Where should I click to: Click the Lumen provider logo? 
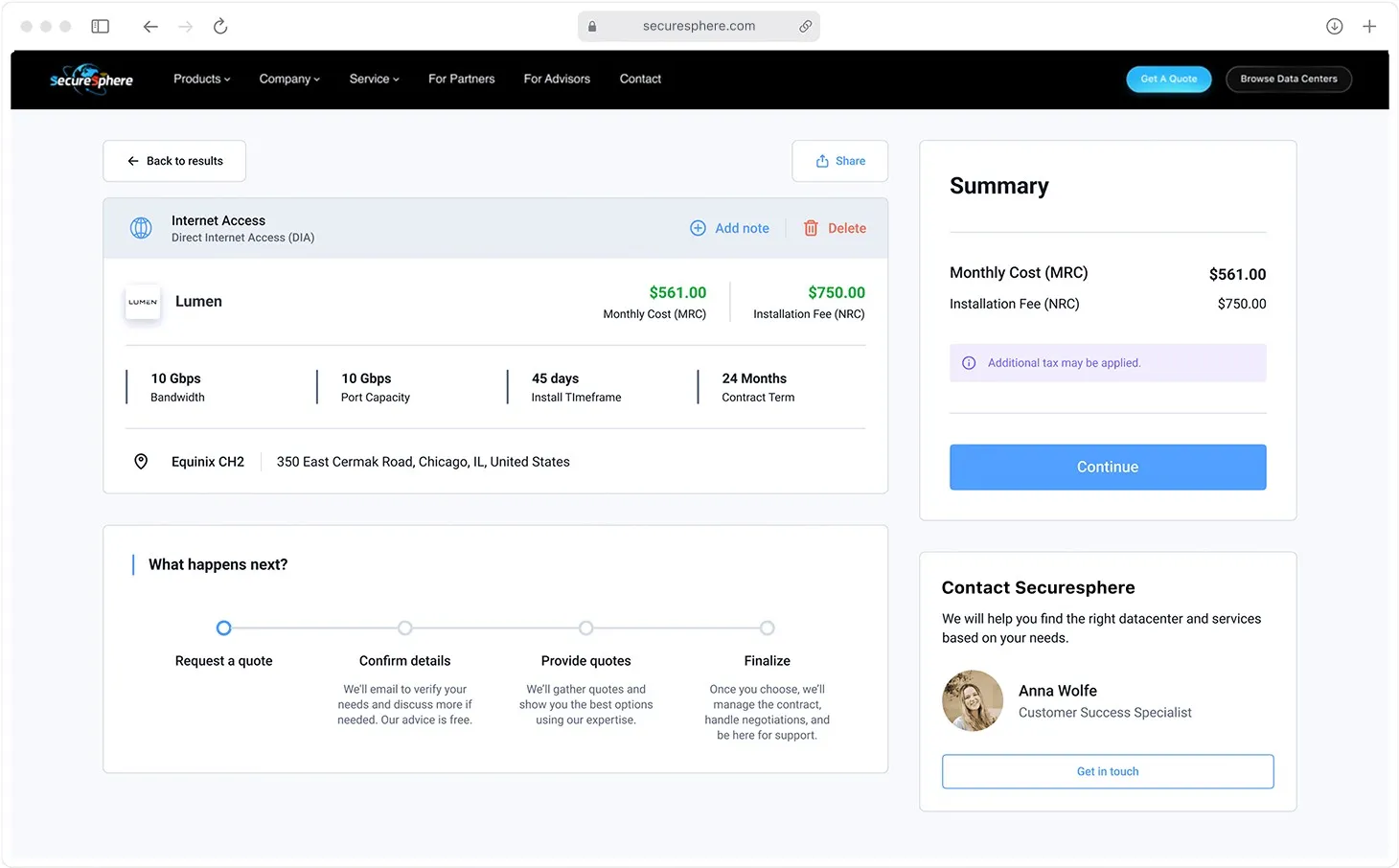point(143,302)
